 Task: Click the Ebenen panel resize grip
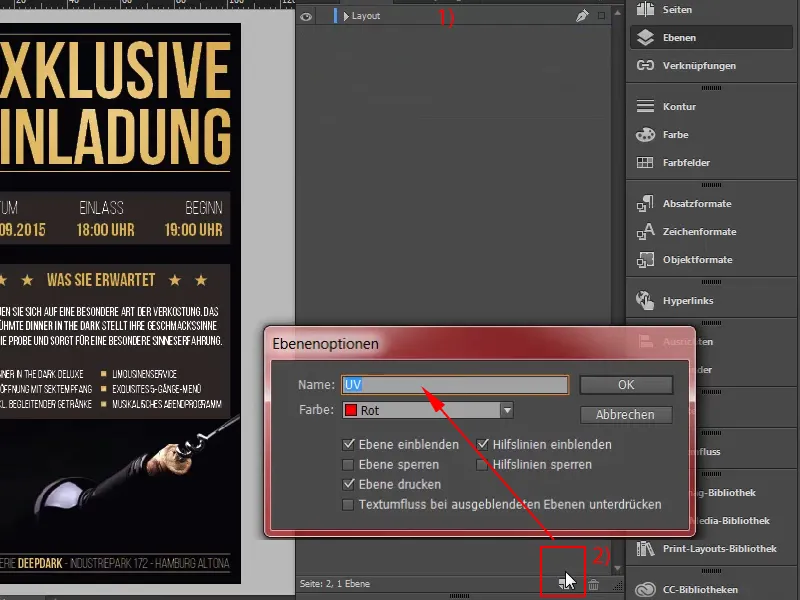617,585
